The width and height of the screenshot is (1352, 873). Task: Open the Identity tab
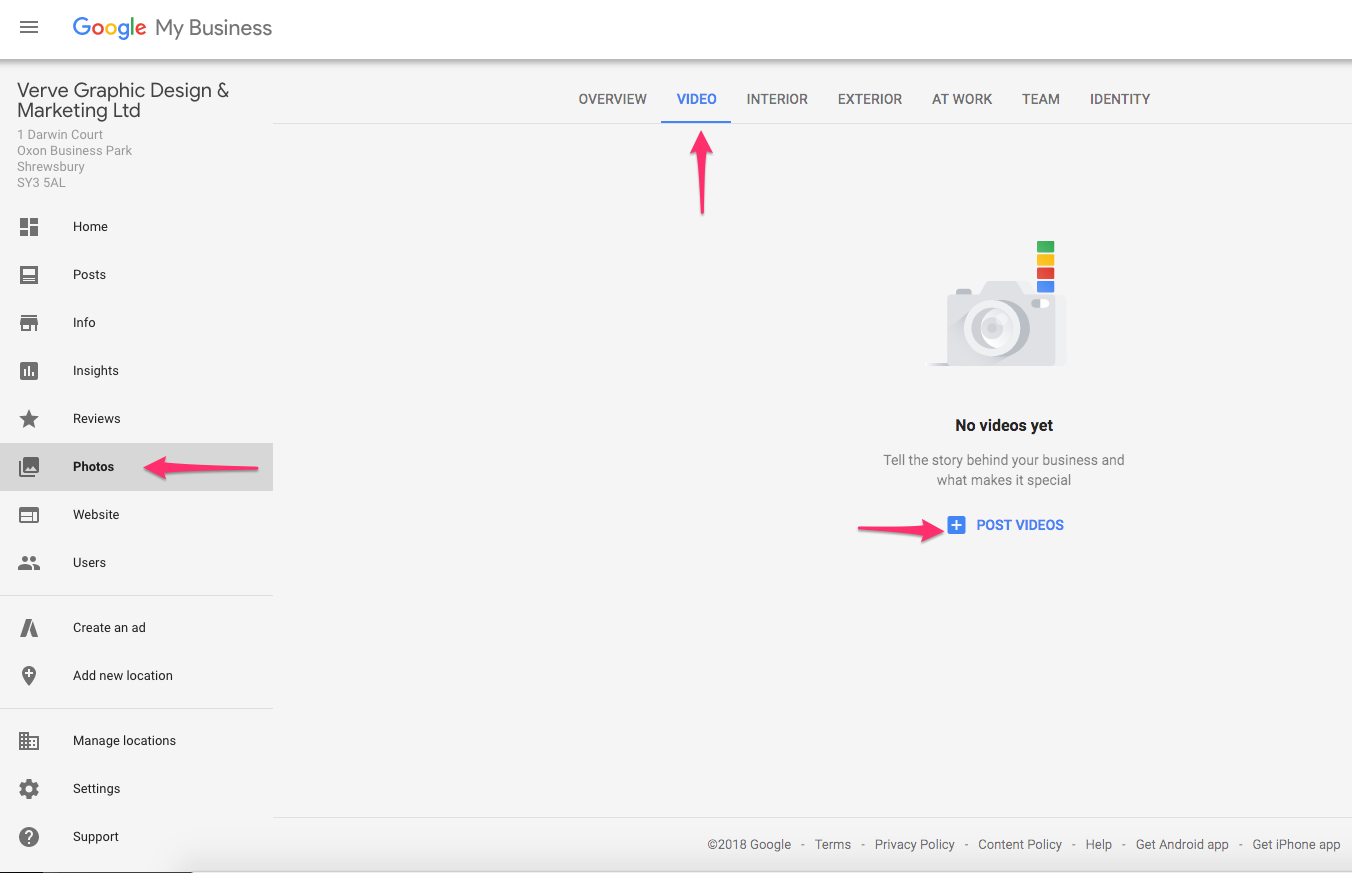1120,99
